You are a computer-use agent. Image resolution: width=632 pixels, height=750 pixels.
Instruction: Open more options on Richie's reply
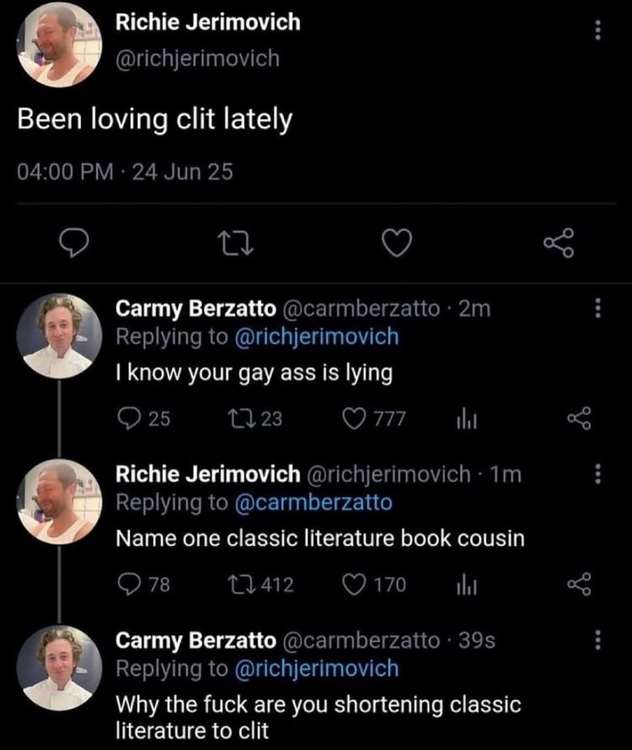(x=598, y=474)
